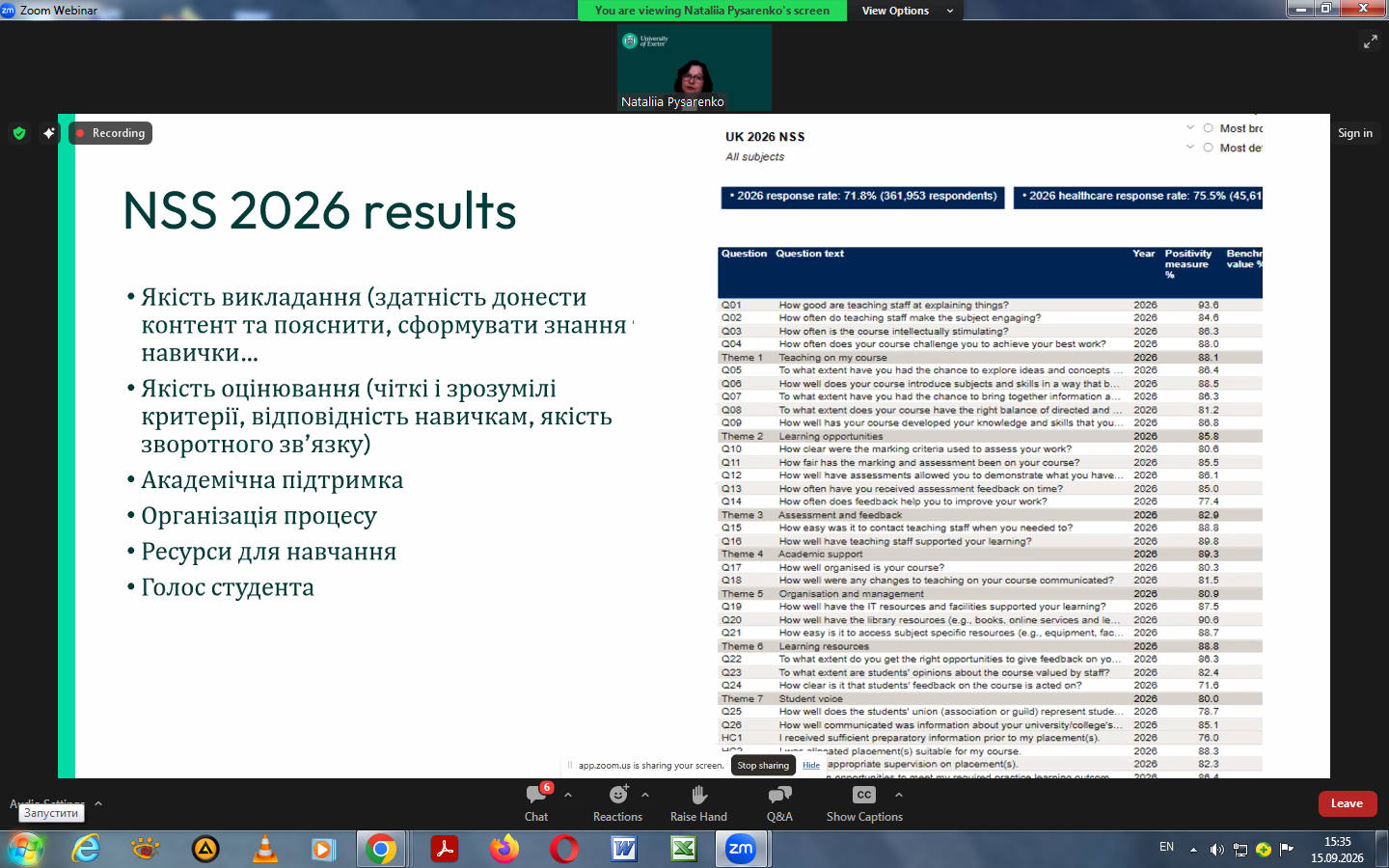
Task: Click the green encryption shield icon
Action: (x=19, y=133)
